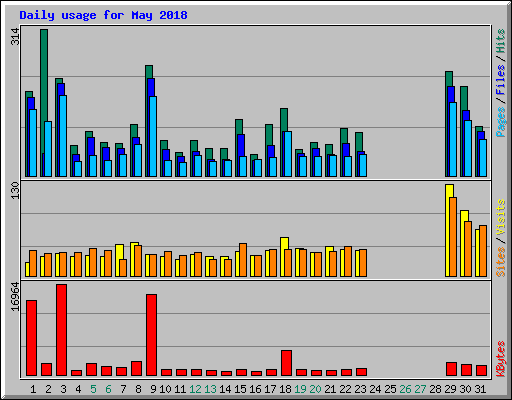Select the cyan Pages bar for day 30
The image size is (512, 400).
pyautogui.click(x=468, y=148)
